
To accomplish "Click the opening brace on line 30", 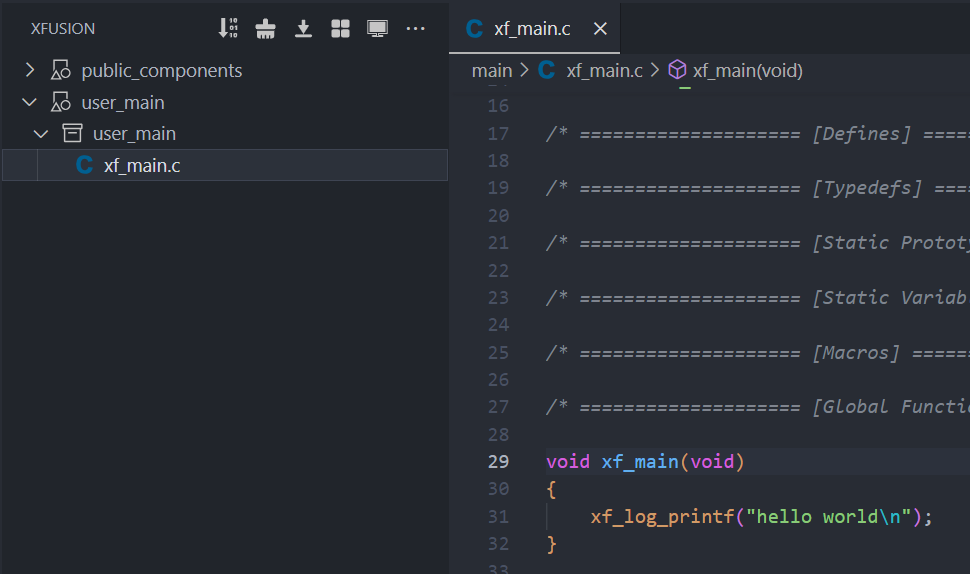I will (x=551, y=489).
